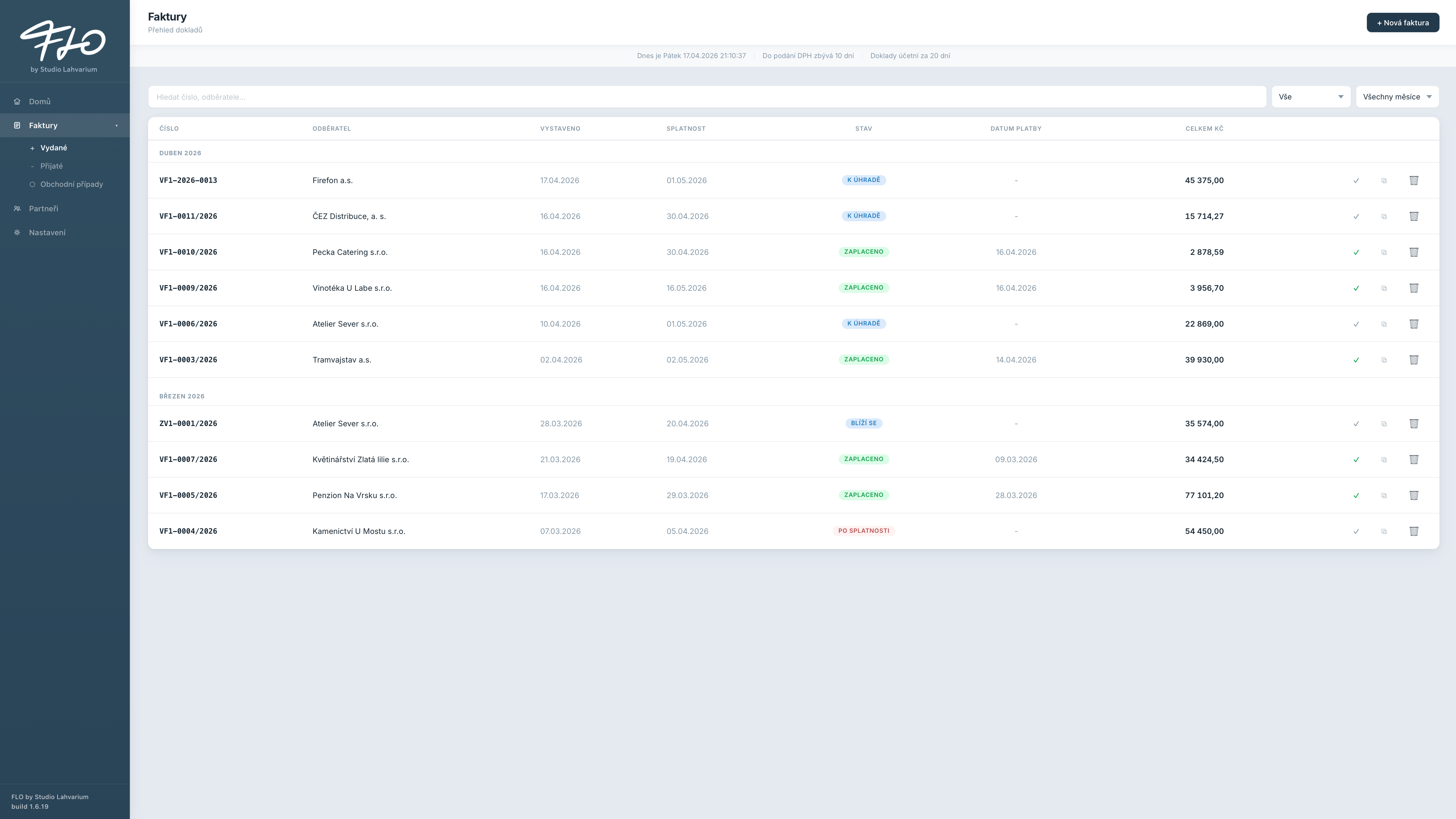The height and width of the screenshot is (819, 1456).
Task: Delete invoice VF1-0006/2026
Action: (1414, 324)
